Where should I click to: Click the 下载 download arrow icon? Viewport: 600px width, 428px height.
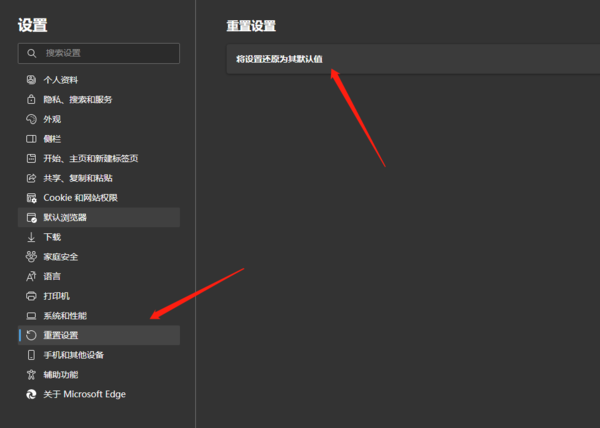click(31, 237)
